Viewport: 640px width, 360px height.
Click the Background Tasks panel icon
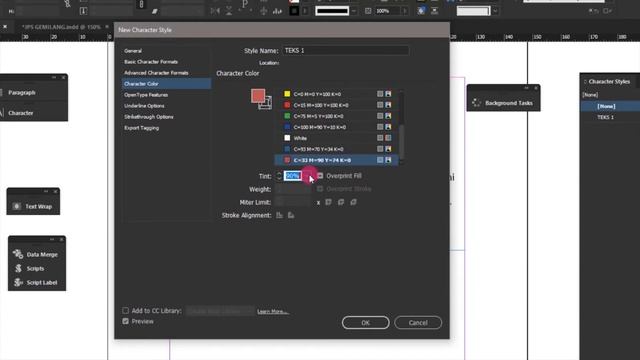pyautogui.click(x=476, y=103)
